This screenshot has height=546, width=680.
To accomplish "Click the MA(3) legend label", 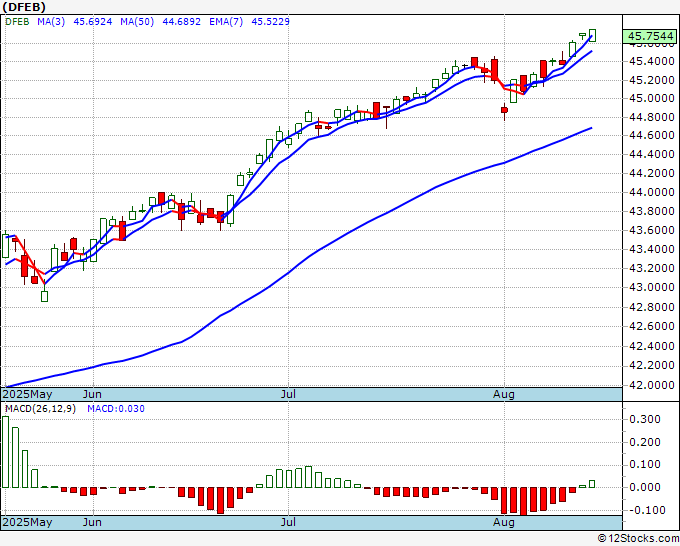I will (x=51, y=22).
